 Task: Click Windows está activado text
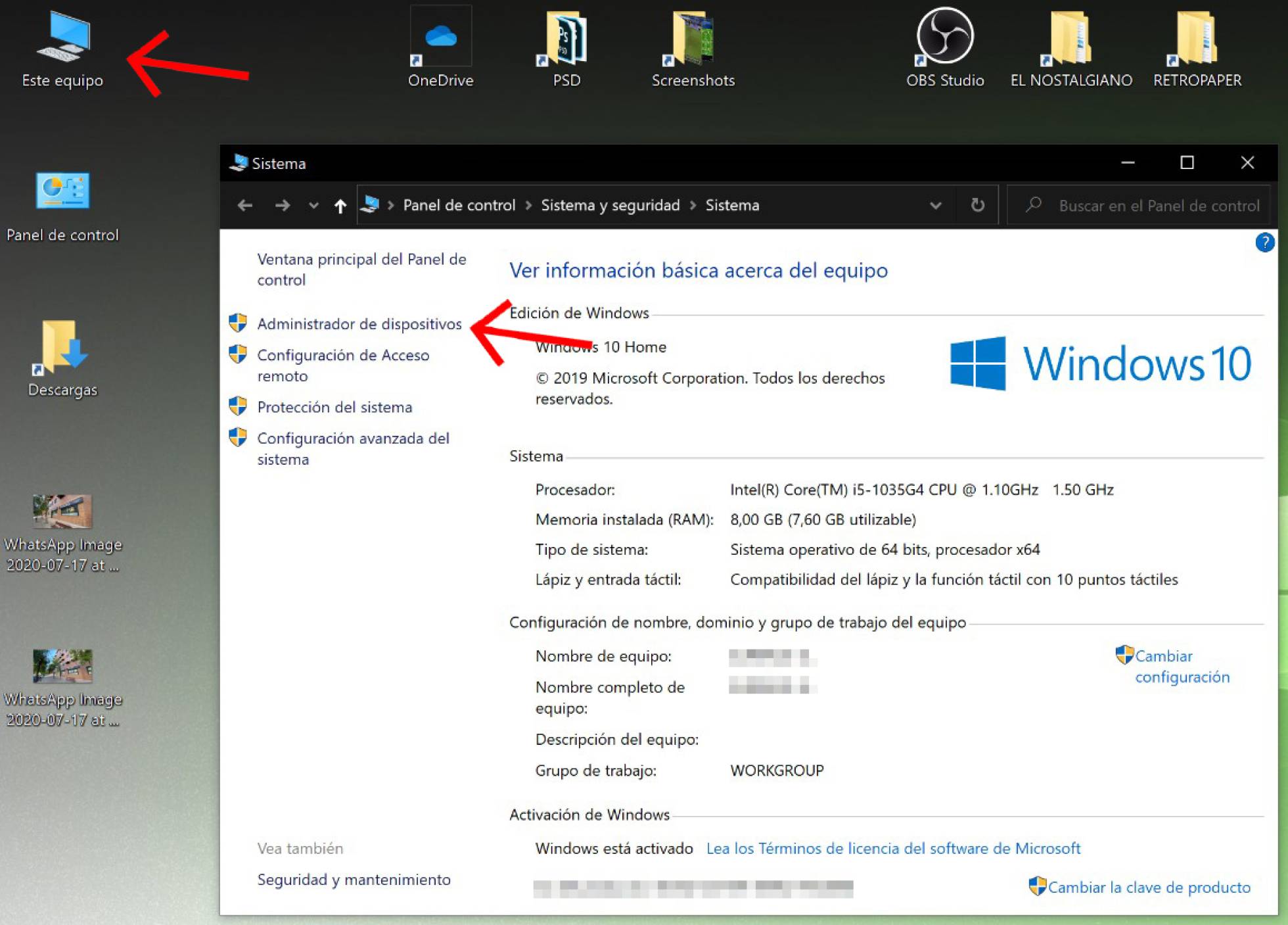[614, 848]
